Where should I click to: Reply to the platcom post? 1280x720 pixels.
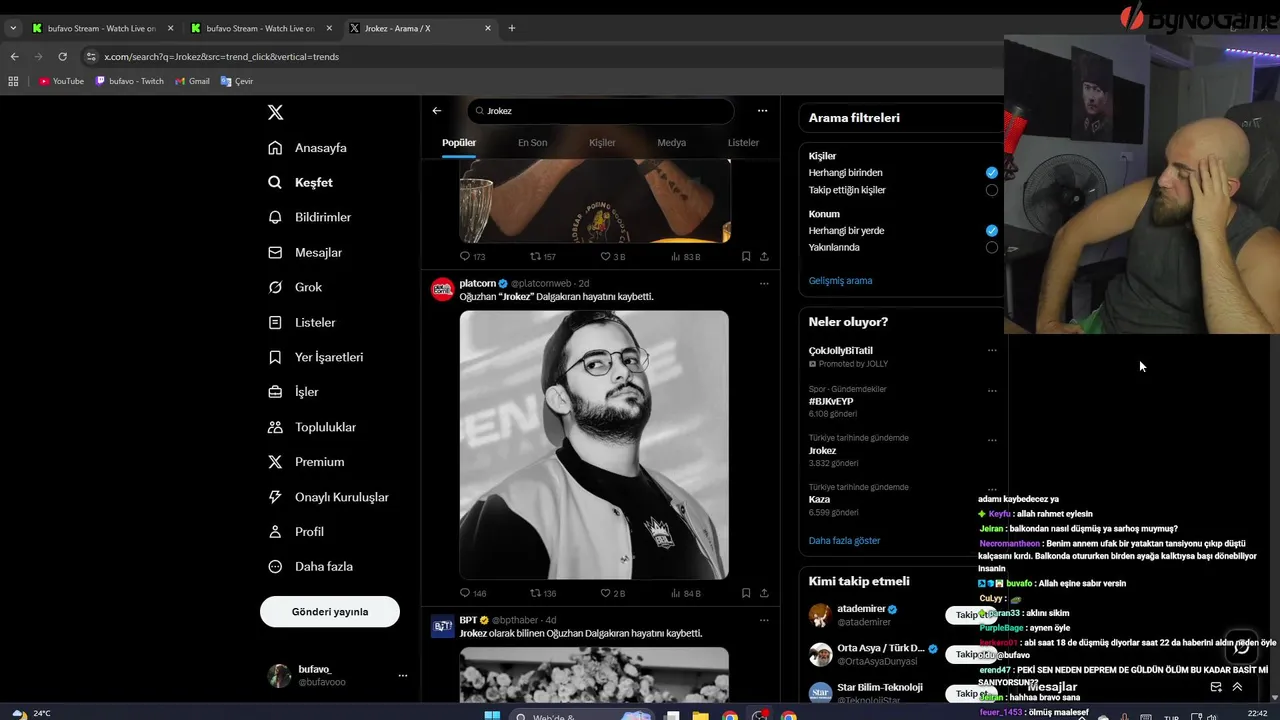coord(465,593)
